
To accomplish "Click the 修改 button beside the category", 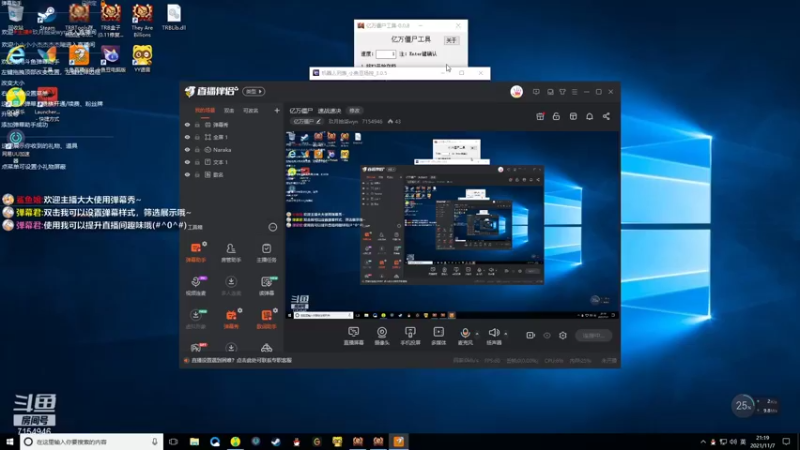I will point(355,110).
